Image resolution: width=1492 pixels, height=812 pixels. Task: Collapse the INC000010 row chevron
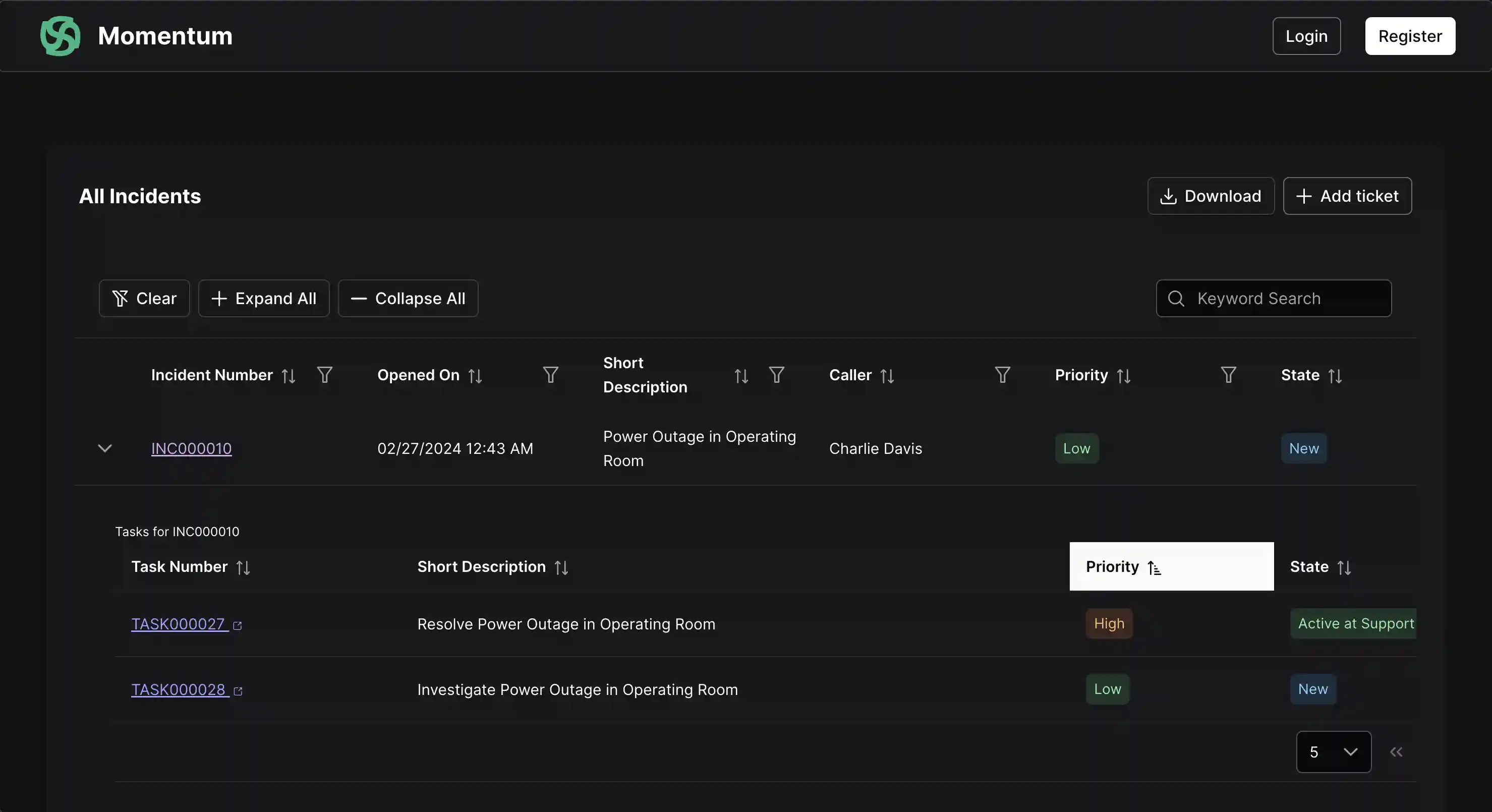pyautogui.click(x=105, y=448)
